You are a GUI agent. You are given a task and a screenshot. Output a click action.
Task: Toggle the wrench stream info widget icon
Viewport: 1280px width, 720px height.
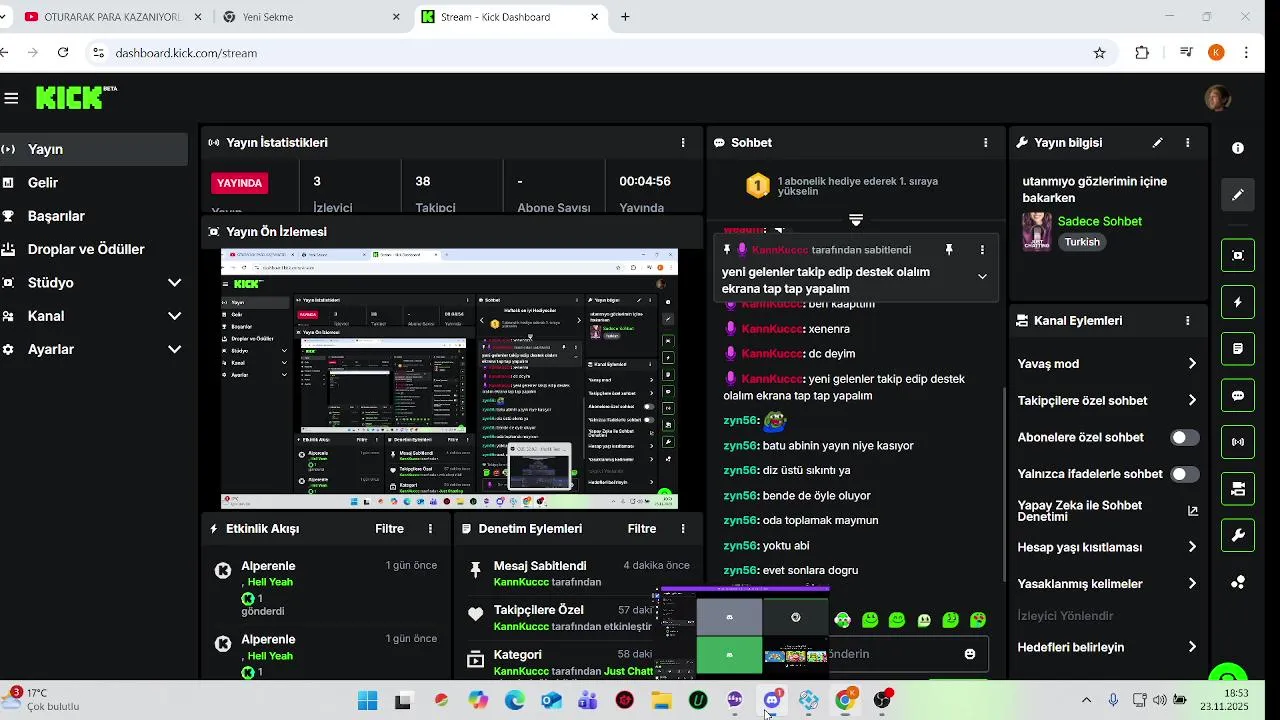[x=1238, y=536]
